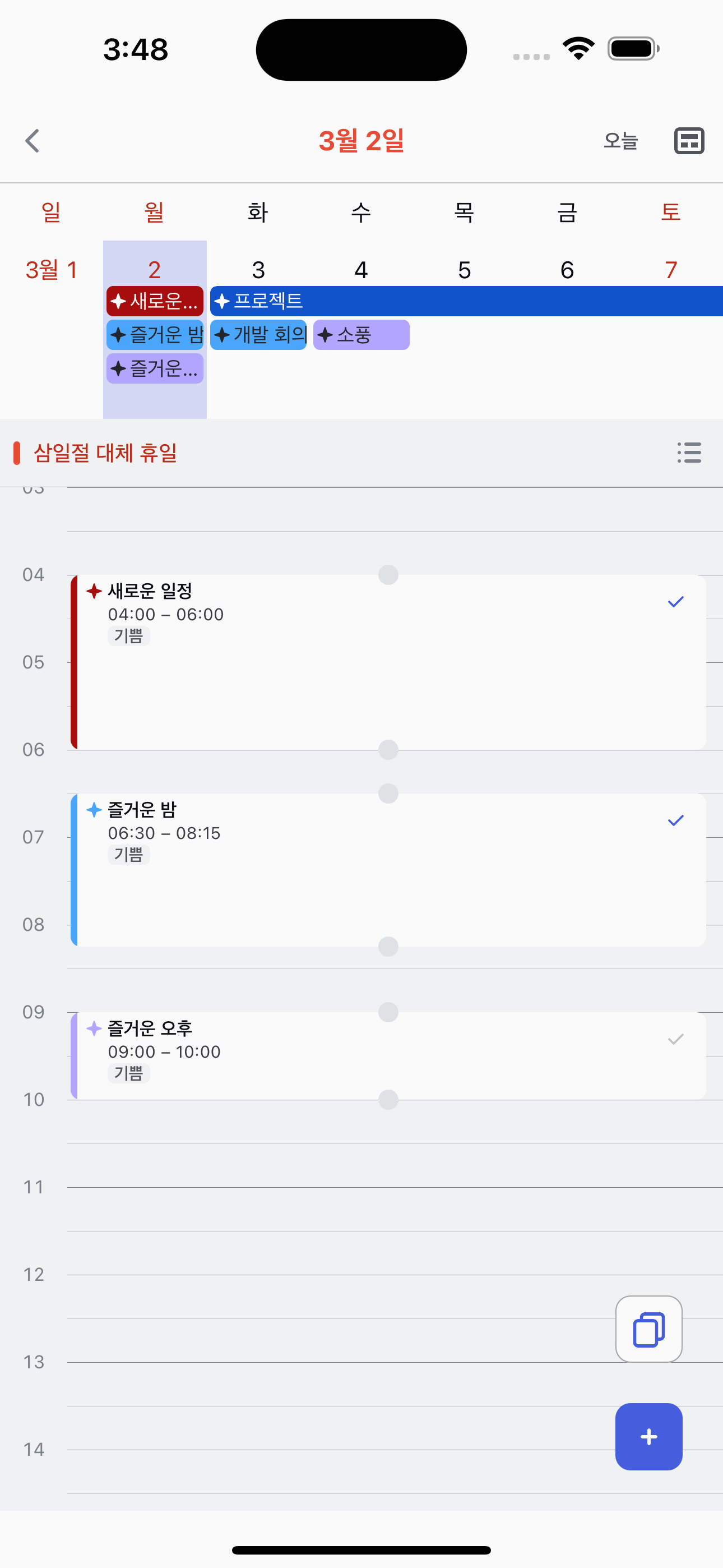Tap the sparkle icon on 새로운 일정 card
The image size is (723, 1568).
click(94, 590)
